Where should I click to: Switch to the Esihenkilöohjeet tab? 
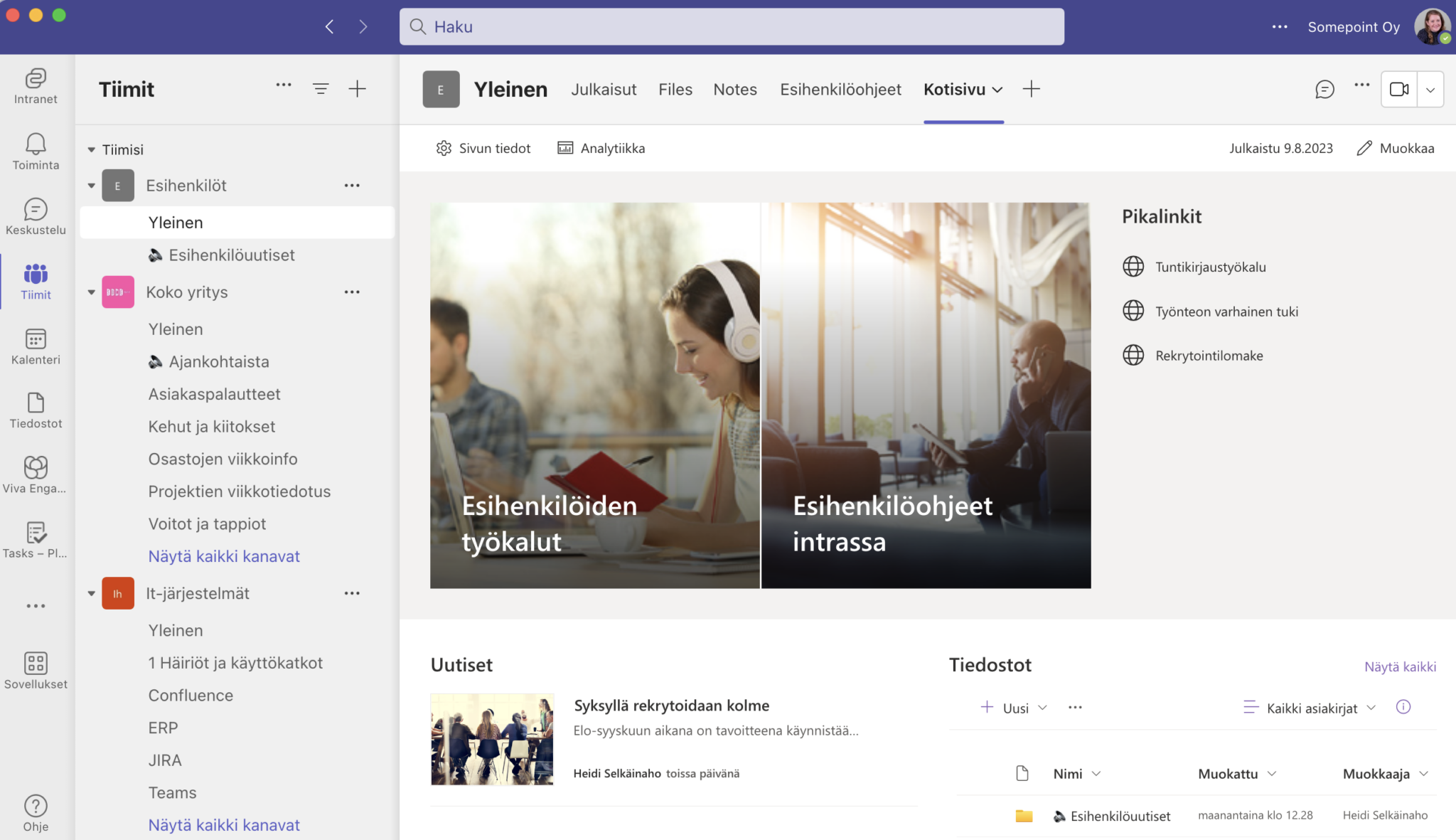(840, 90)
